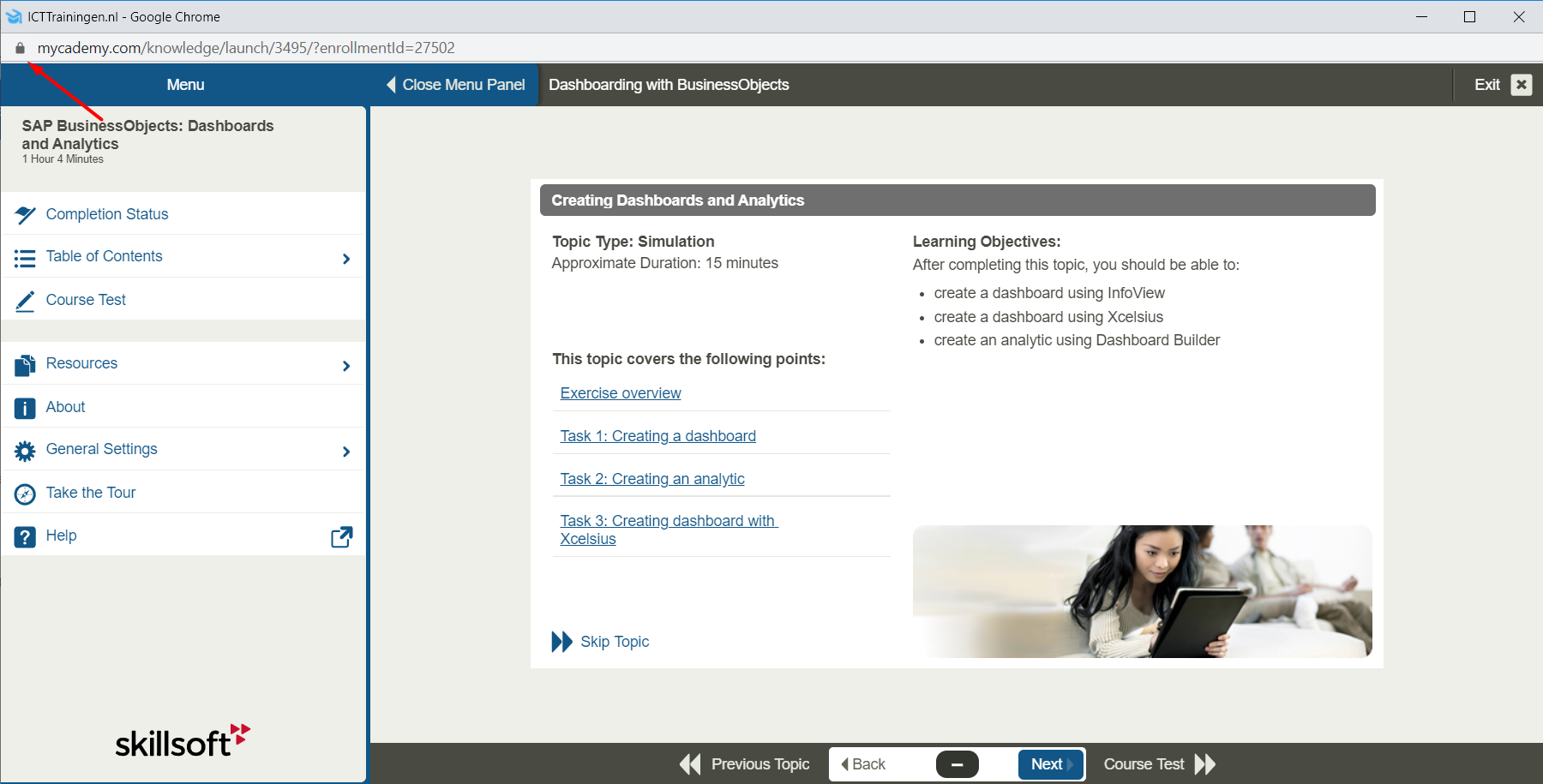Click 'Approximate Duration: 15 minutes' text
This screenshot has width=1543, height=784.
(664, 263)
